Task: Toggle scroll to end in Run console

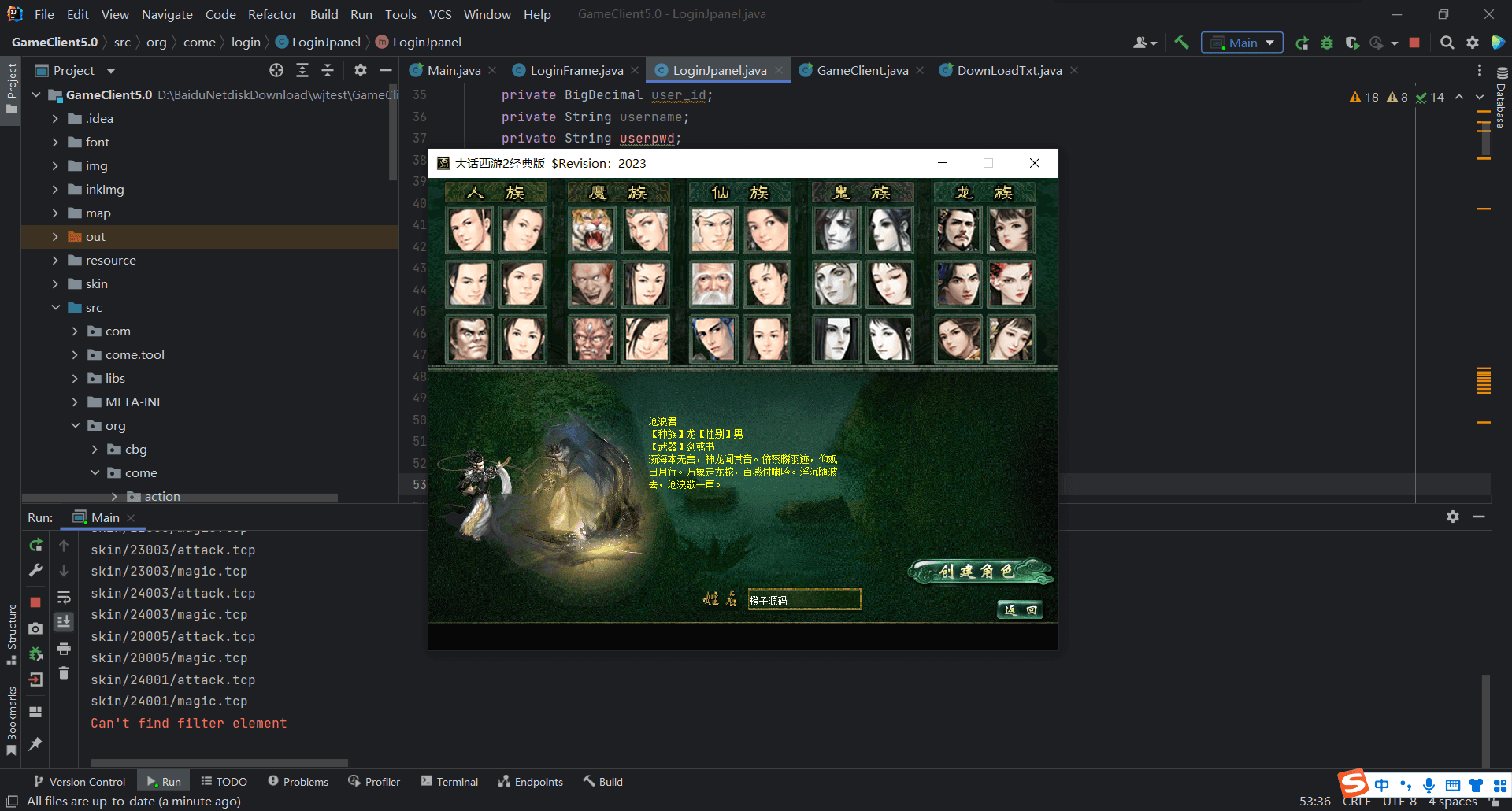Action: [x=64, y=621]
